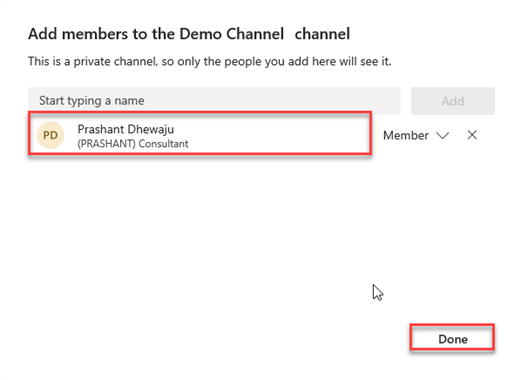Viewport: 521px width, 380px height.
Task: Click the greyed-out Add button
Action: point(453,101)
